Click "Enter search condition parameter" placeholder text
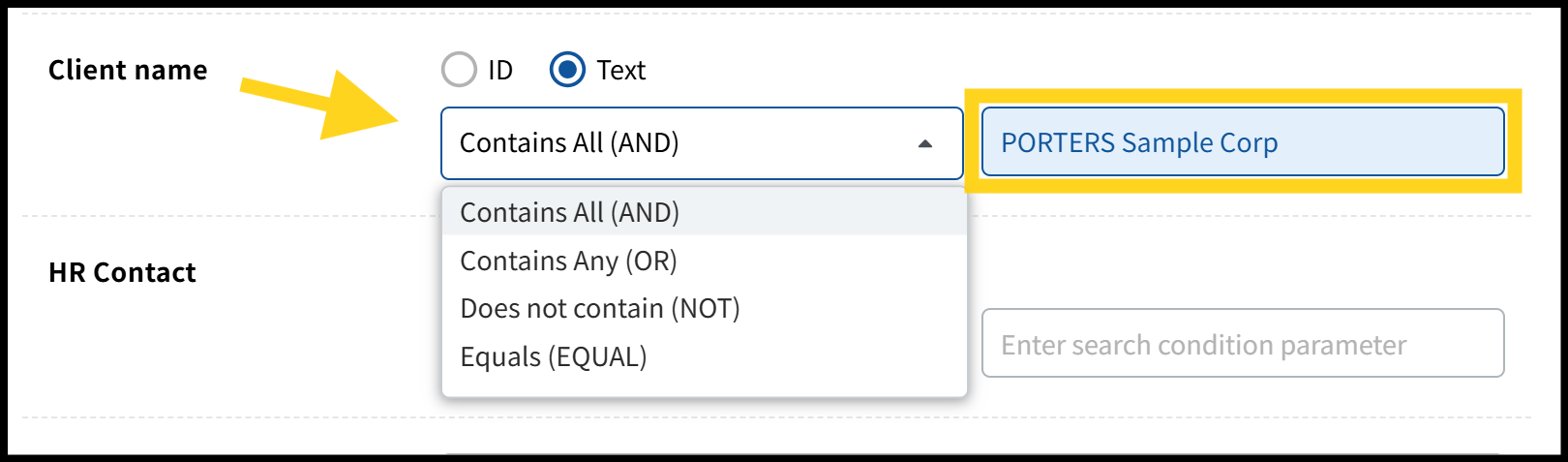Viewport: 1568px width, 462px height. click(x=1203, y=345)
